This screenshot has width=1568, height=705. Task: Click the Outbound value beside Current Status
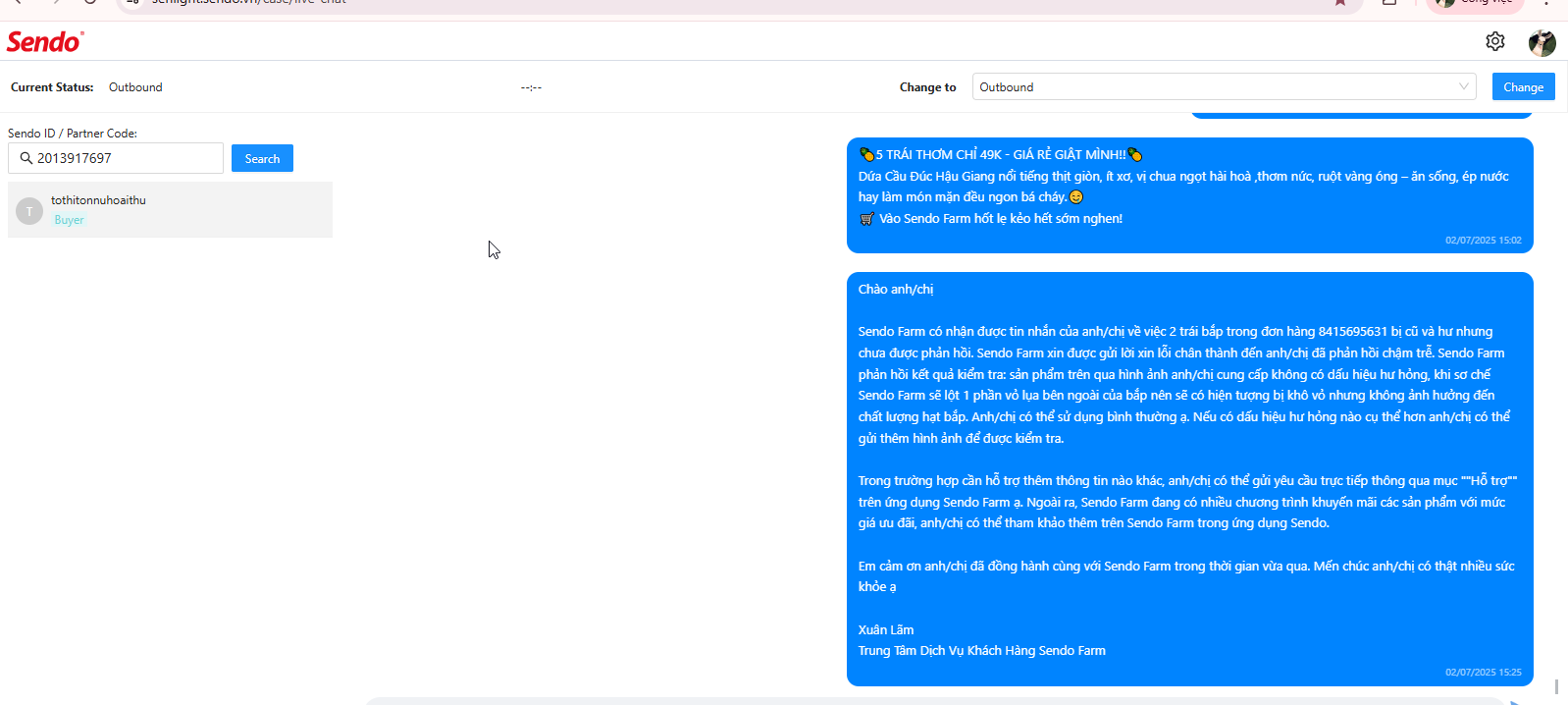pos(135,87)
